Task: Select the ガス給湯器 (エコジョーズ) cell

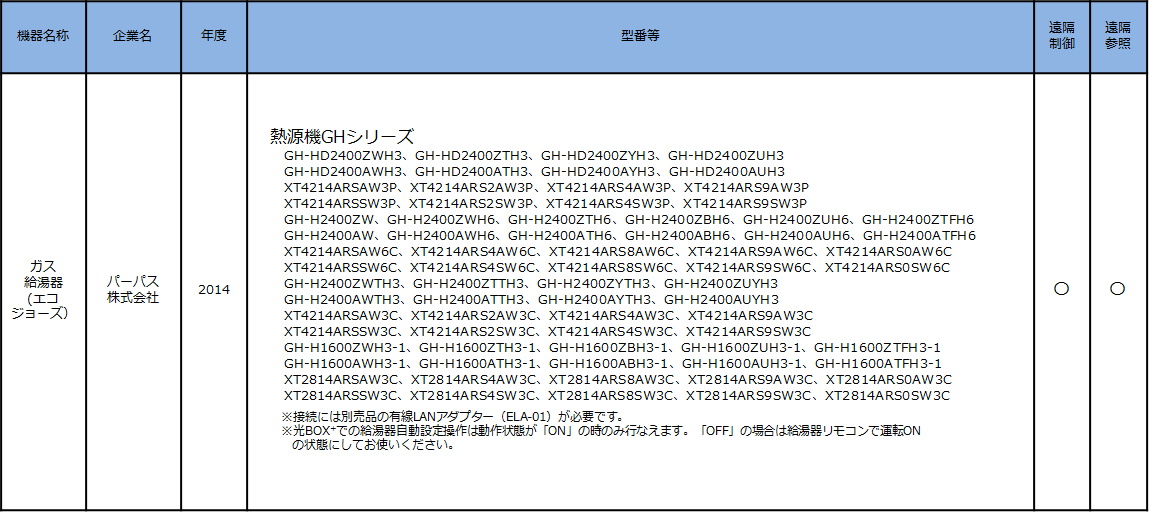Action: [x=43, y=290]
